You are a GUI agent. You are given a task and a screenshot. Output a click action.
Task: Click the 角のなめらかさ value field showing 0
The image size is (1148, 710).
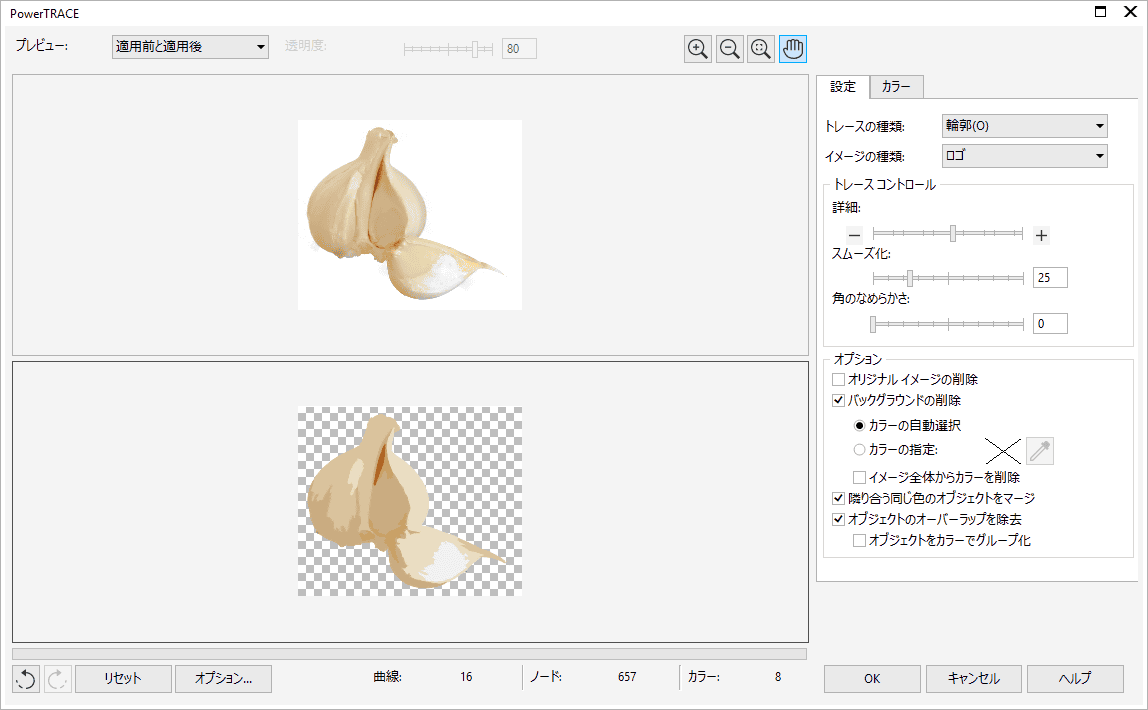tap(1050, 324)
